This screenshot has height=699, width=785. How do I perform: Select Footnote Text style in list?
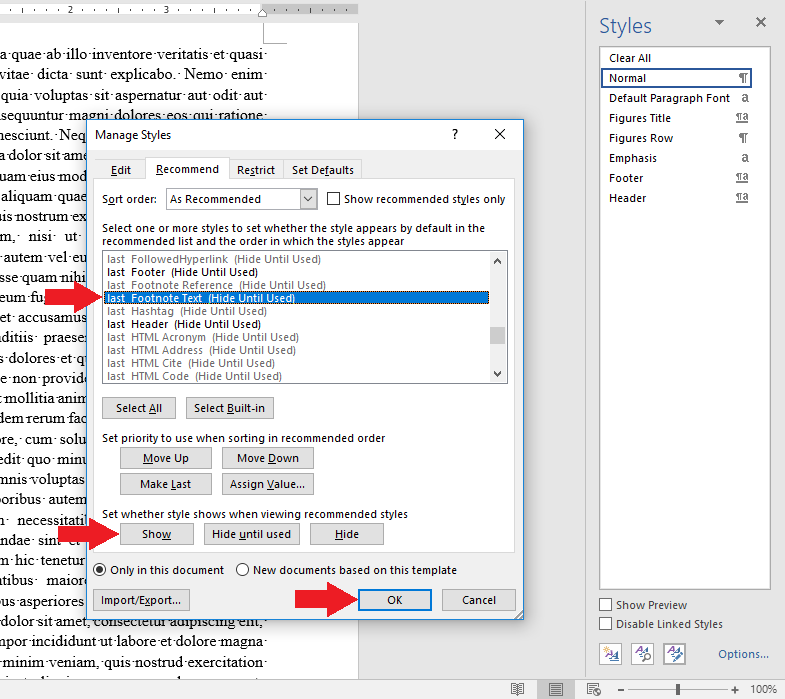(x=296, y=298)
